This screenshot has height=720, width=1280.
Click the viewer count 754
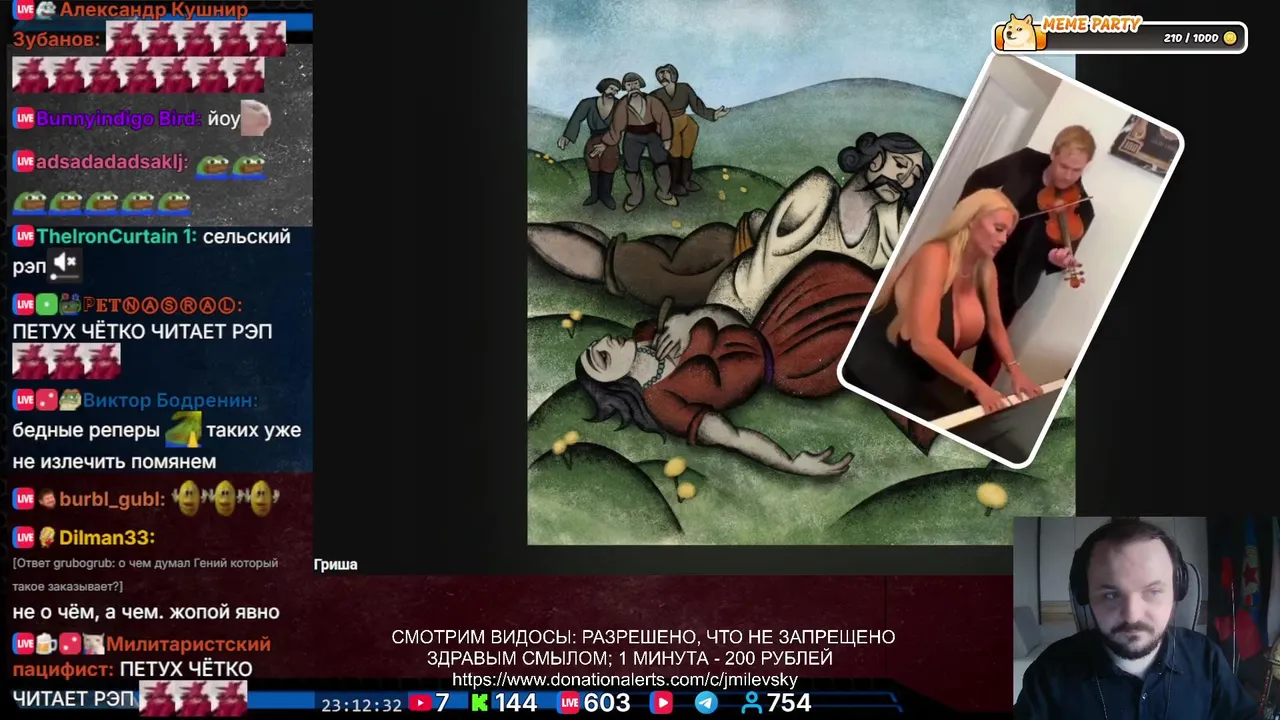pyautogui.click(x=789, y=703)
